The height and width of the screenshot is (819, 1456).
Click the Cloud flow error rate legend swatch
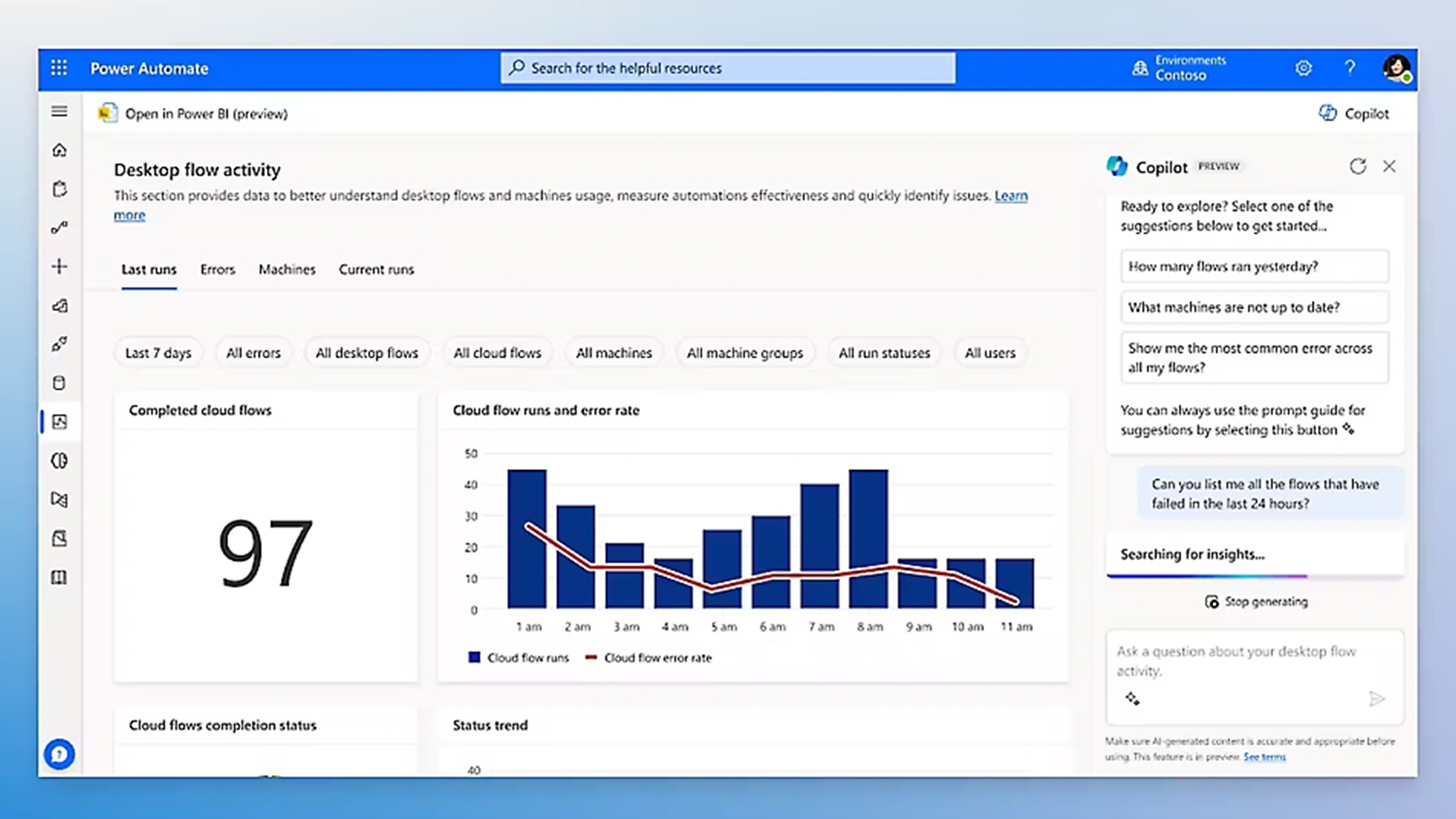pos(591,657)
